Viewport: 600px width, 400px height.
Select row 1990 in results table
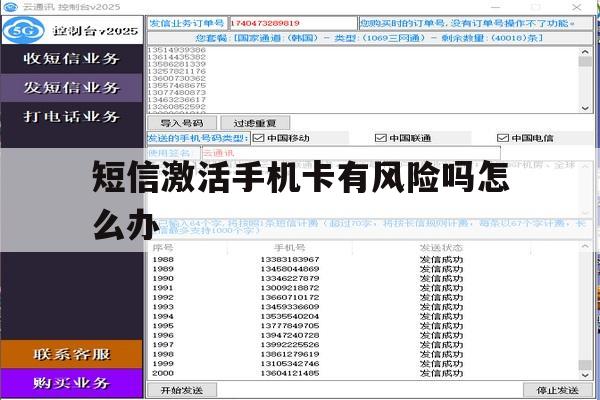(364, 278)
